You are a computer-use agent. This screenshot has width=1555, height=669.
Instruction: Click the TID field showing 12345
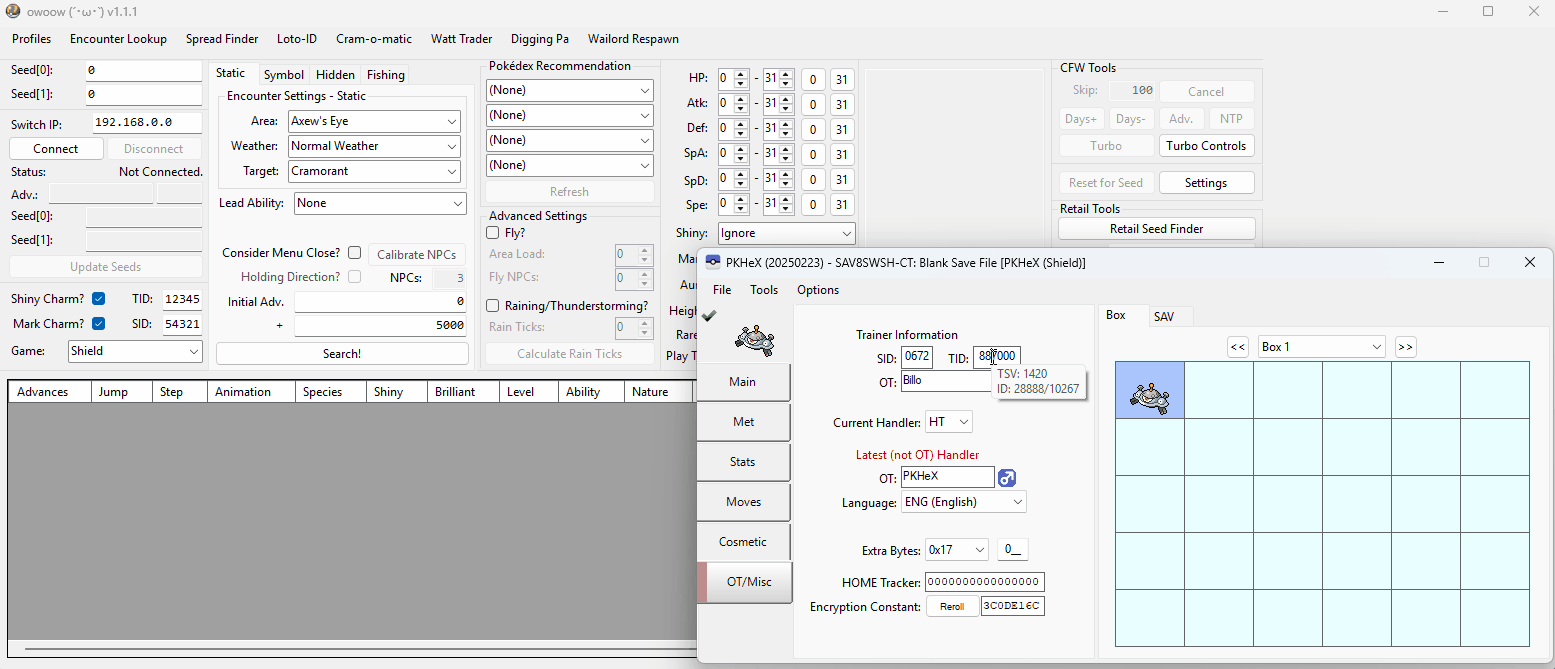pos(182,299)
